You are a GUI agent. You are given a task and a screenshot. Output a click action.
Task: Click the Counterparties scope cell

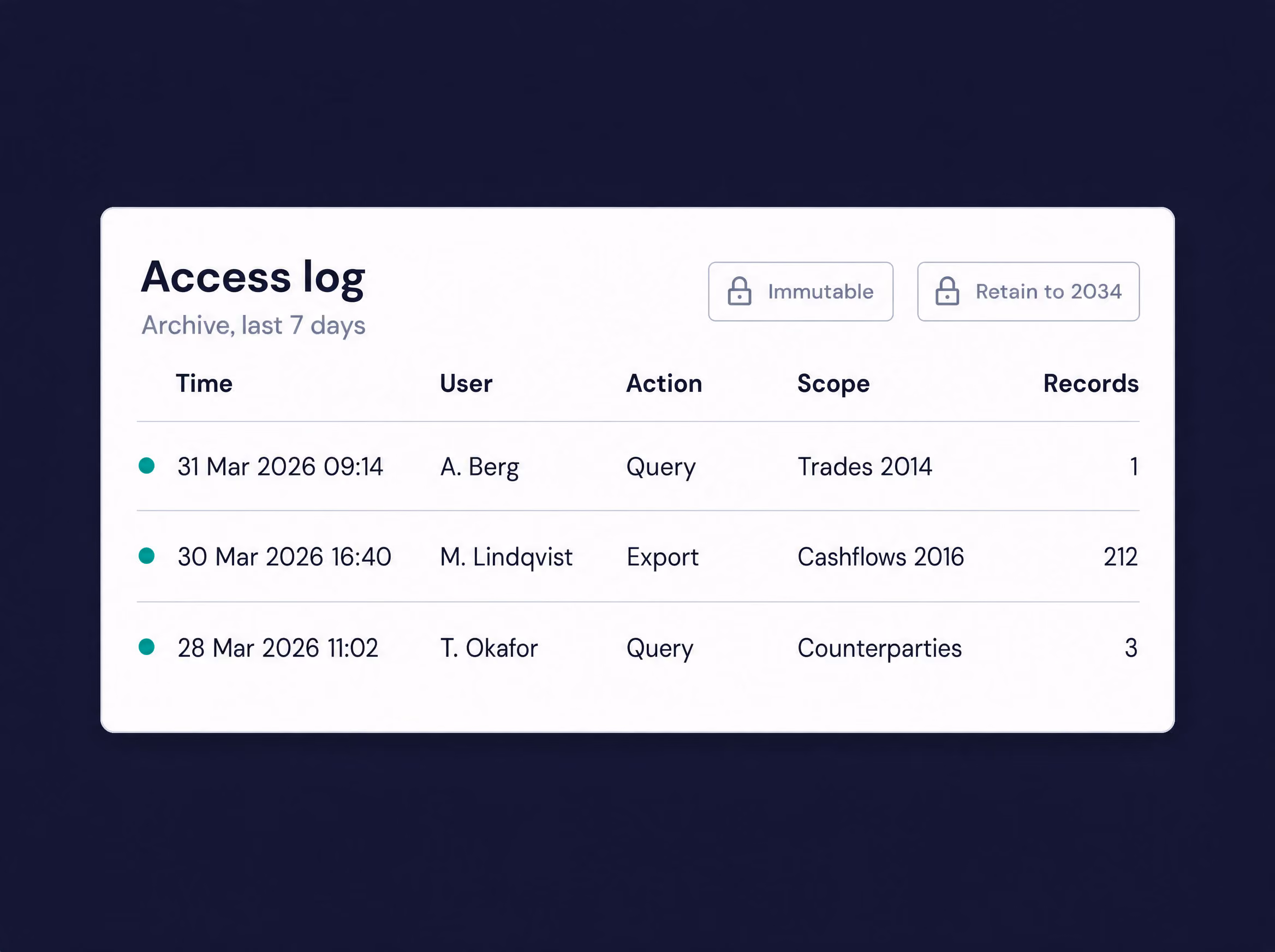click(880, 649)
